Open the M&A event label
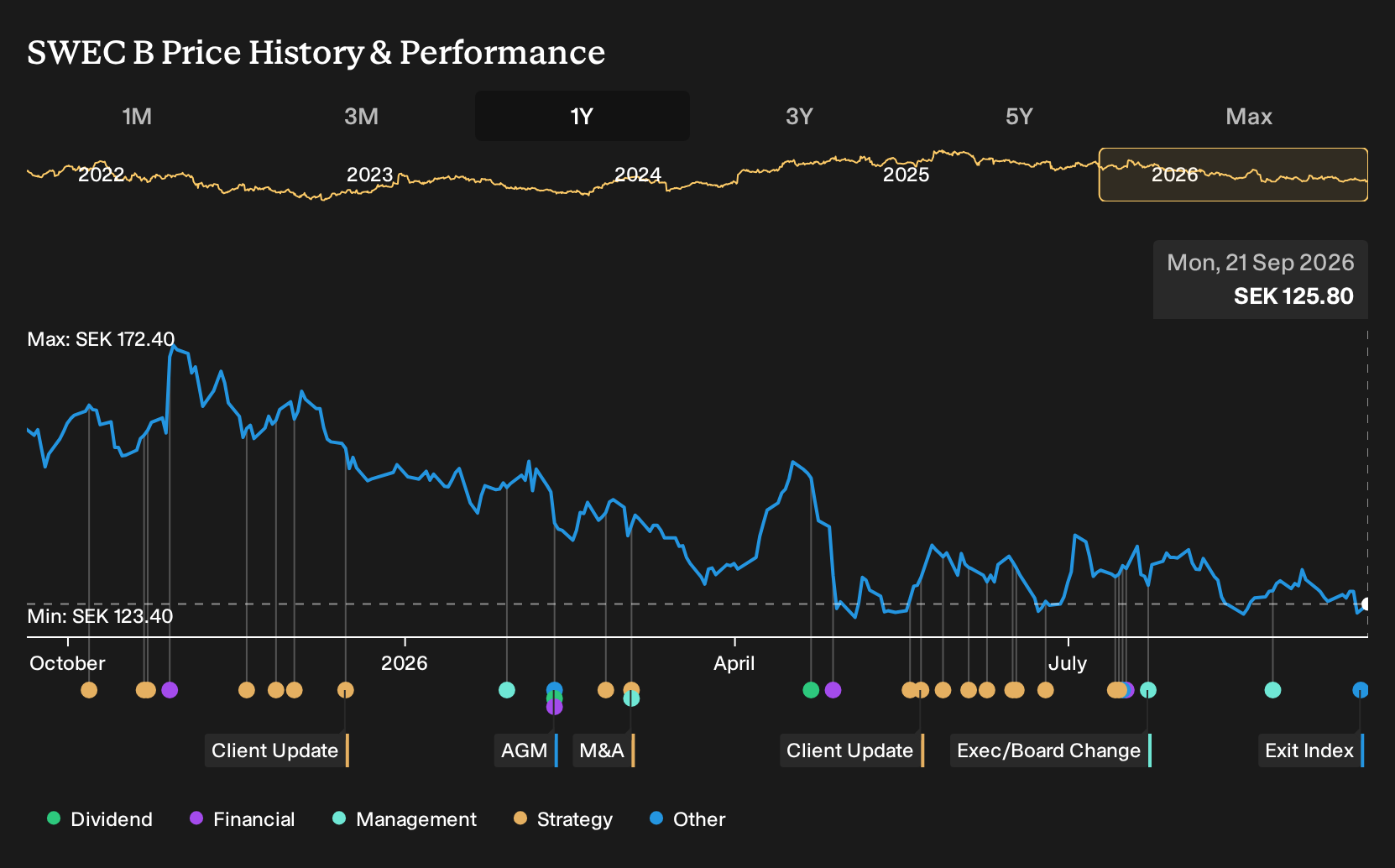Screen dimensions: 1395x868 pos(603,750)
